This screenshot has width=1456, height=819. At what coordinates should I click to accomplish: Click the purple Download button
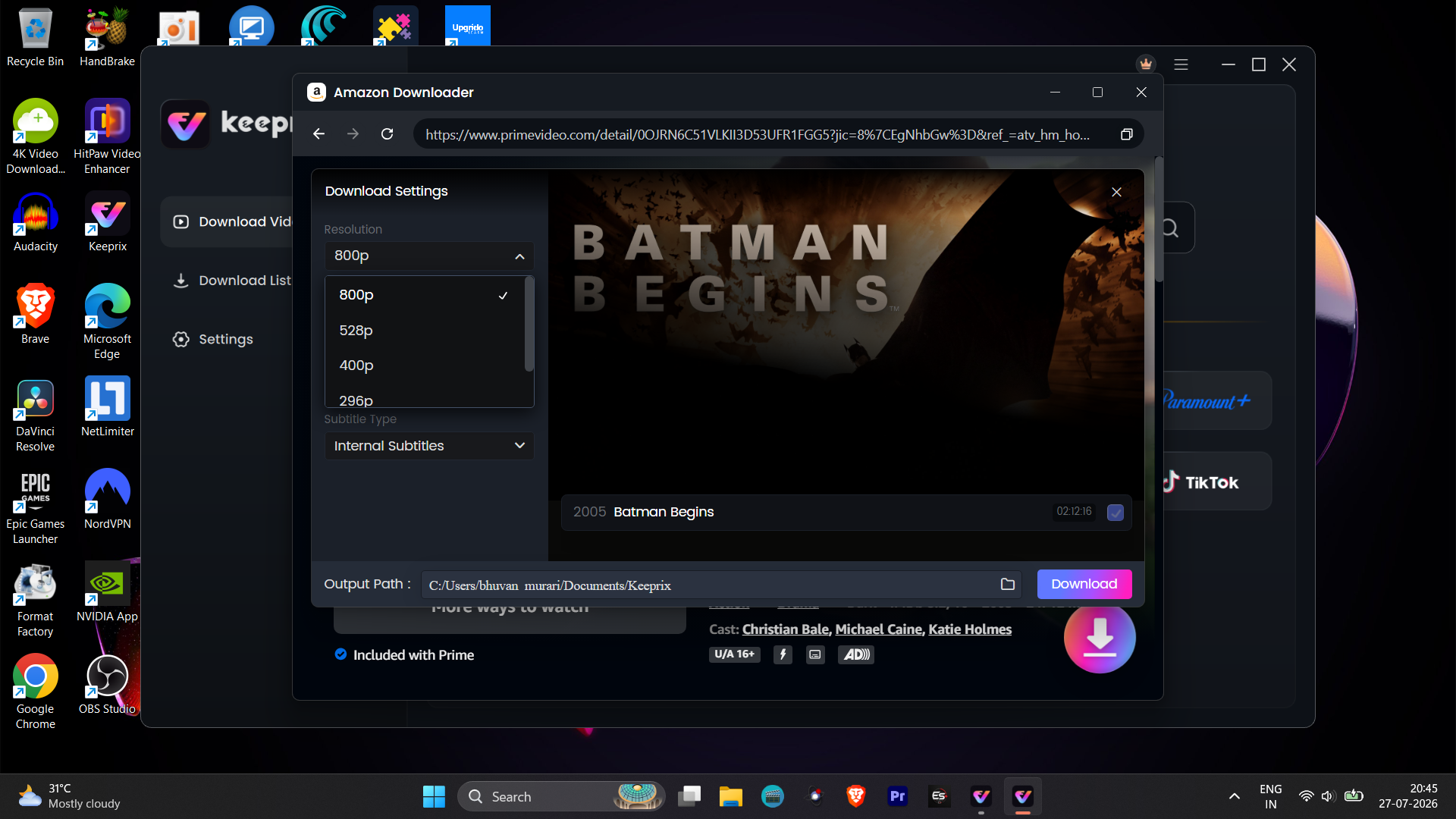click(1084, 584)
